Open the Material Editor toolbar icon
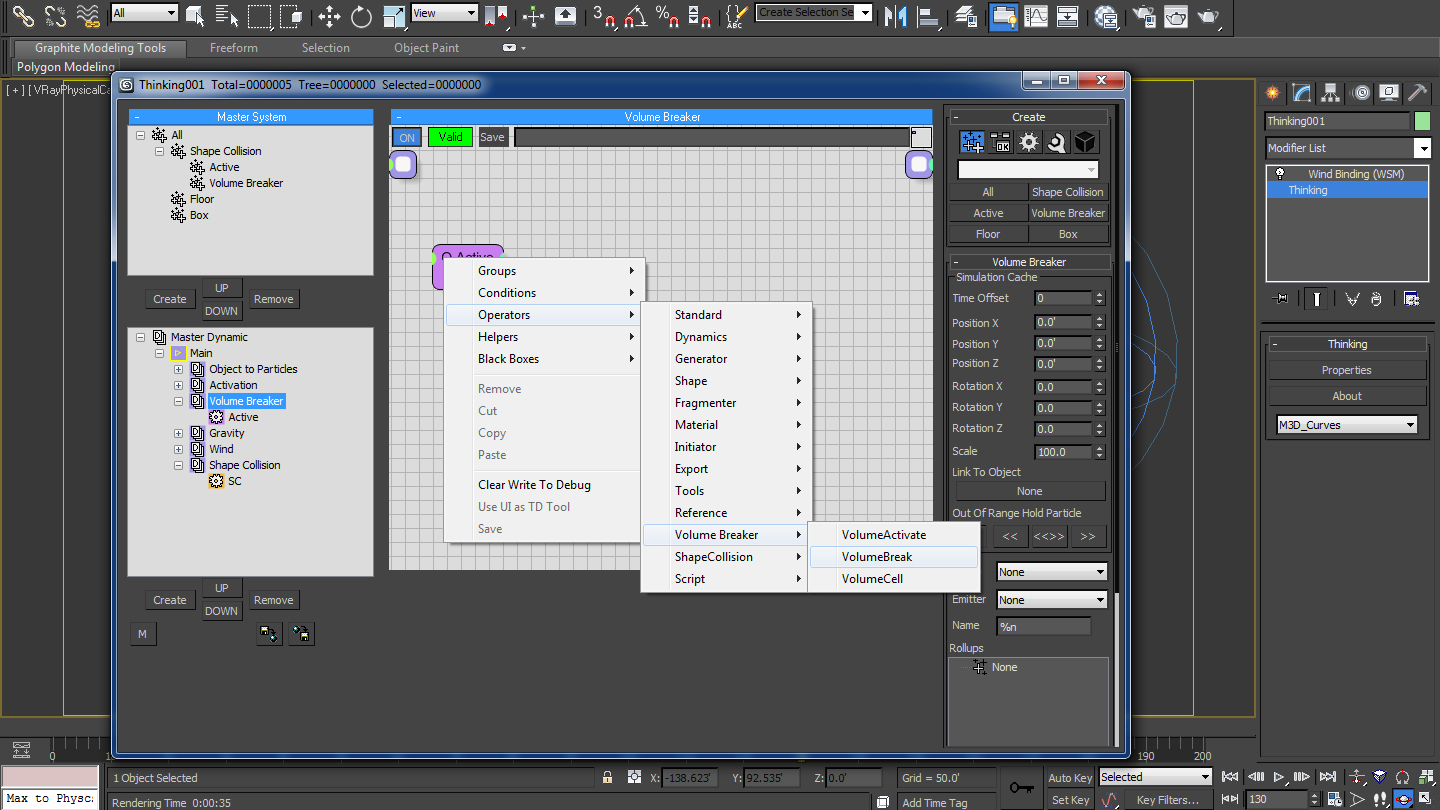This screenshot has width=1440, height=810. (1106, 15)
